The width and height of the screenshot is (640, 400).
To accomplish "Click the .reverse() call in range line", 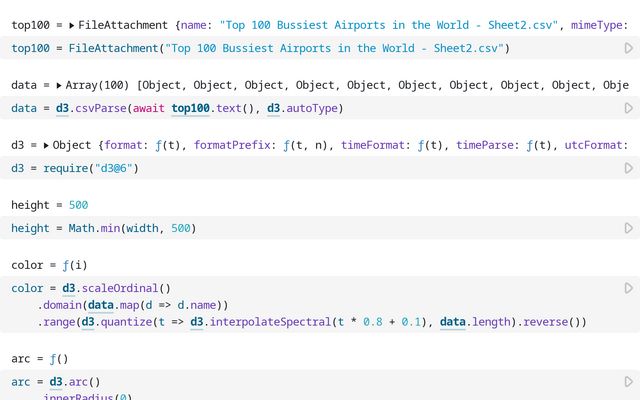I will pyautogui.click(x=548, y=322).
